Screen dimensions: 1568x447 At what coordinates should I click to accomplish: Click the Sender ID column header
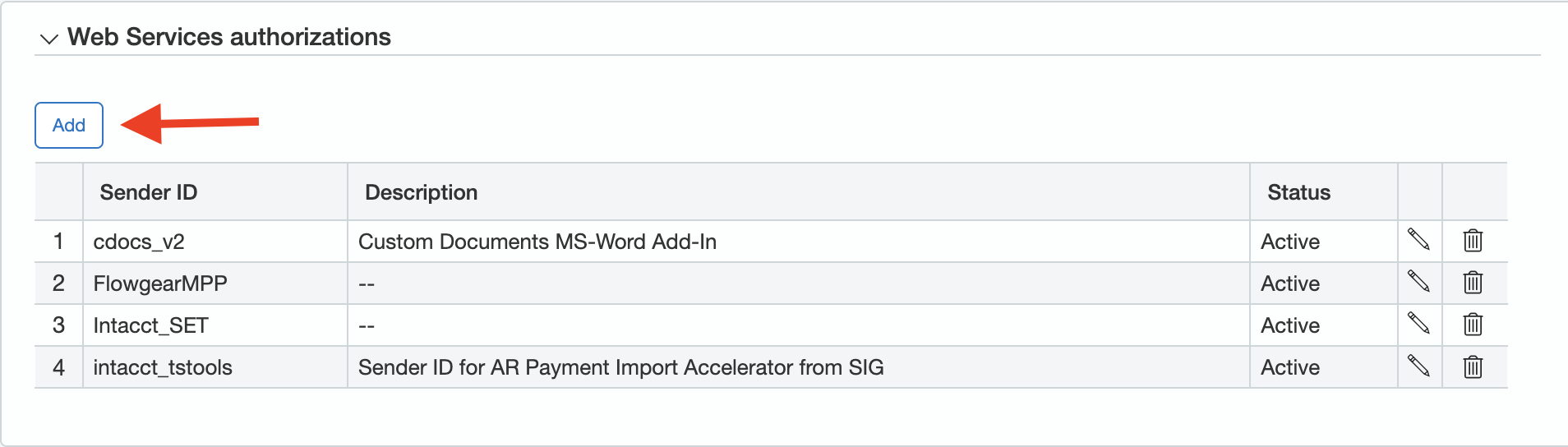click(x=149, y=192)
